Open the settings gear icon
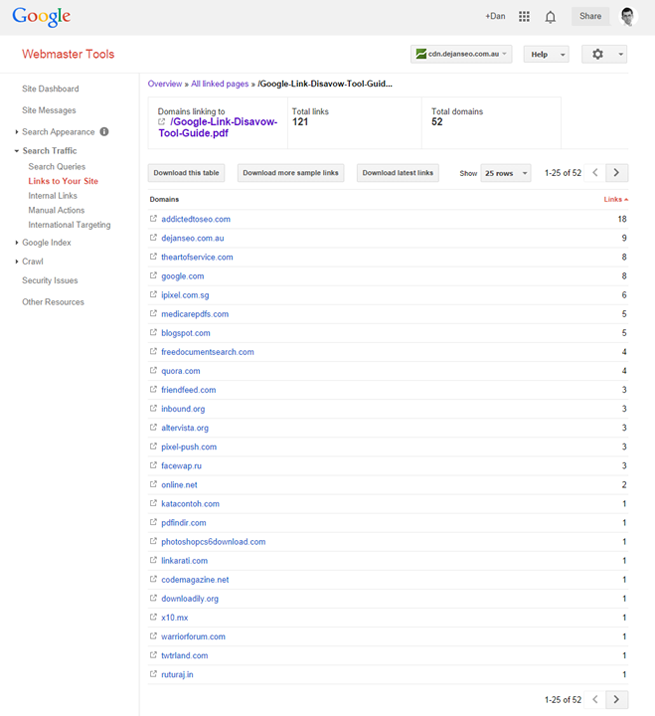This screenshot has width=655, height=716. click(597, 54)
